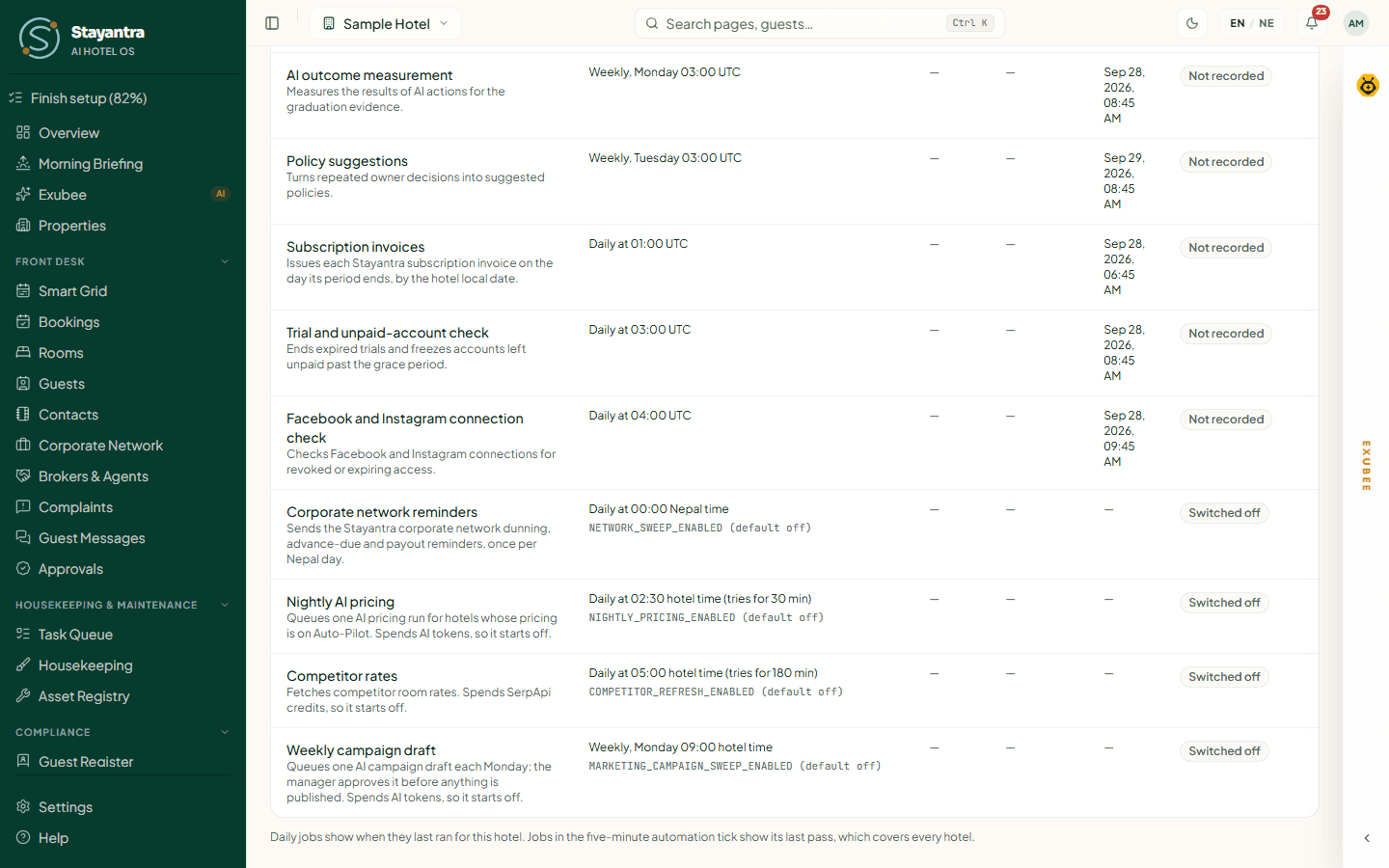This screenshot has height=868, width=1389.
Task: Open Properties page
Action: 123,226
